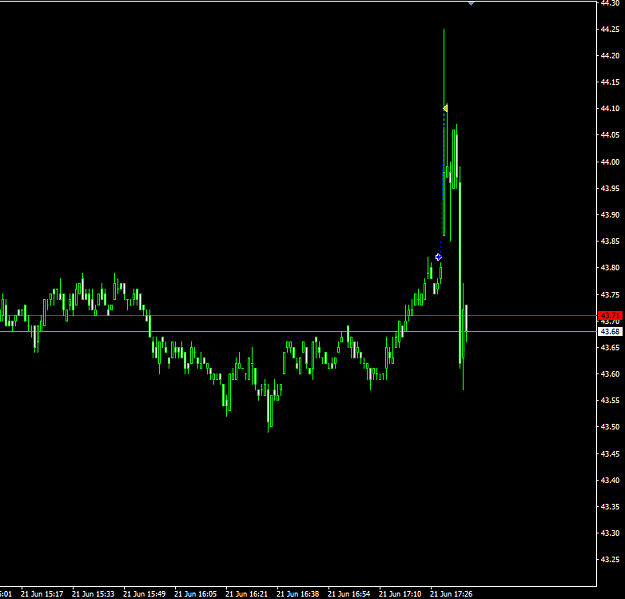Image resolution: width=625 pixels, height=599 pixels.
Task: Click the 44.05 price scale label
Action: tap(610, 135)
